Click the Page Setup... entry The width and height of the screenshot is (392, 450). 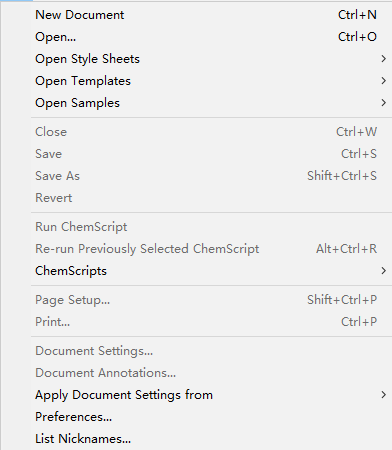click(x=211, y=300)
